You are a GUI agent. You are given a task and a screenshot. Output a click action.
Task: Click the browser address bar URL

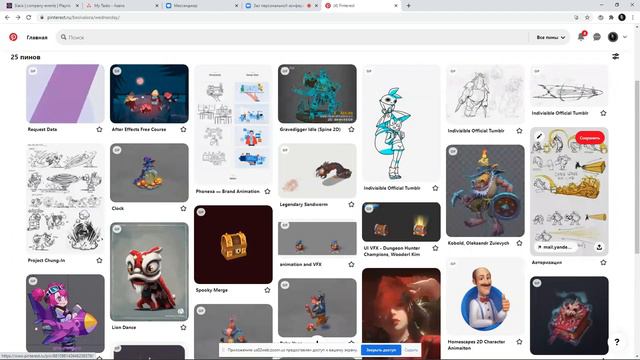click(84, 18)
